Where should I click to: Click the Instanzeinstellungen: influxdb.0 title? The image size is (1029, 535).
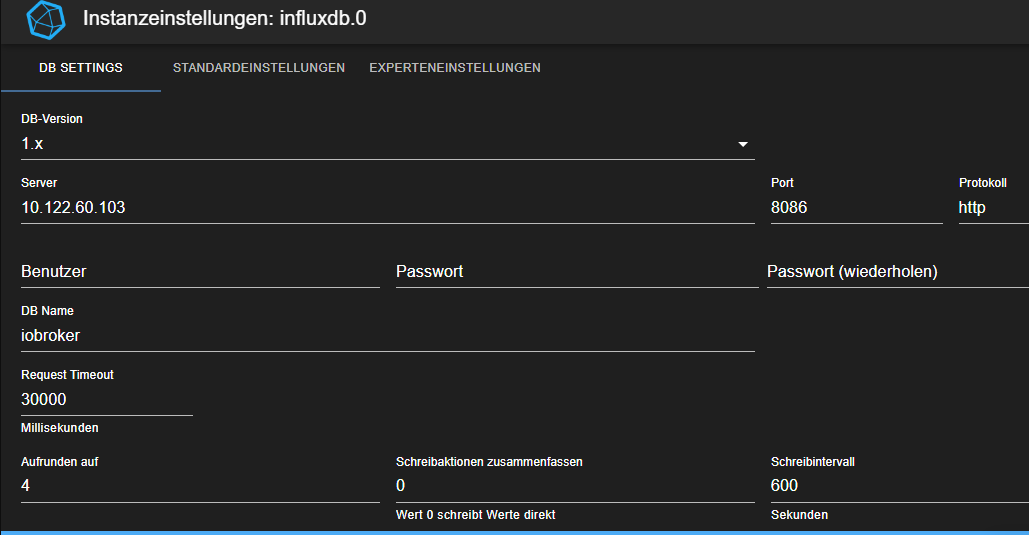pos(224,18)
